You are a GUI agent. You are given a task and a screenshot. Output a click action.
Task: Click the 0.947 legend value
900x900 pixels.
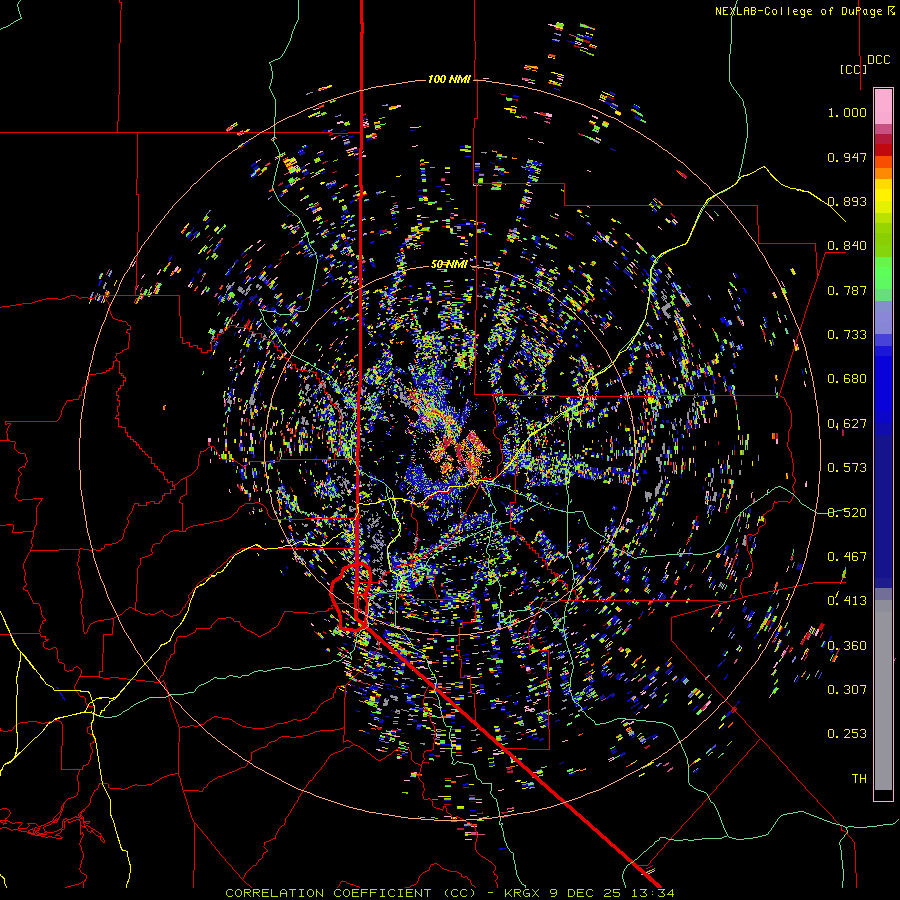pos(847,157)
